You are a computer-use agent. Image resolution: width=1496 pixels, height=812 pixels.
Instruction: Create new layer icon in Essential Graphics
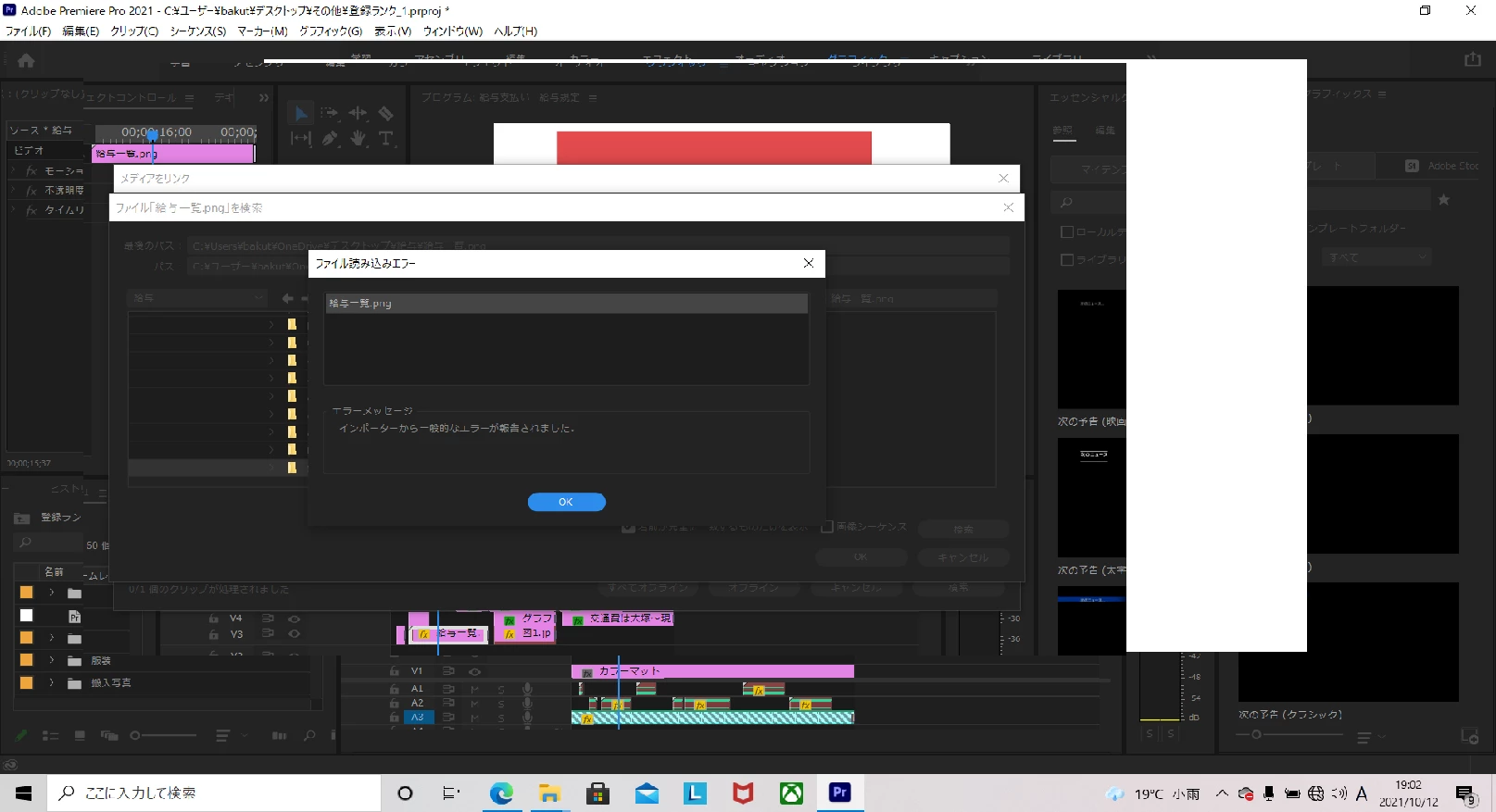click(x=1470, y=736)
